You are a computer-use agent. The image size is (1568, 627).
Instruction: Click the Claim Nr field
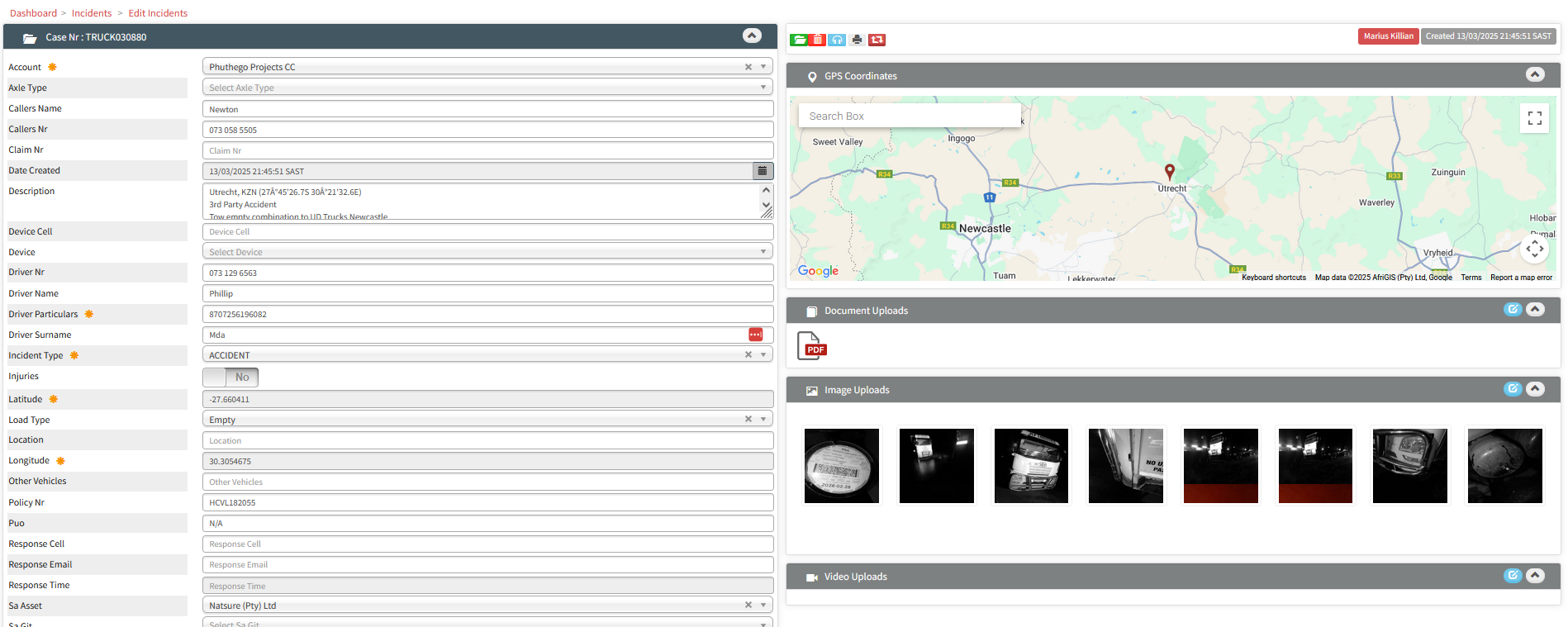coord(487,150)
